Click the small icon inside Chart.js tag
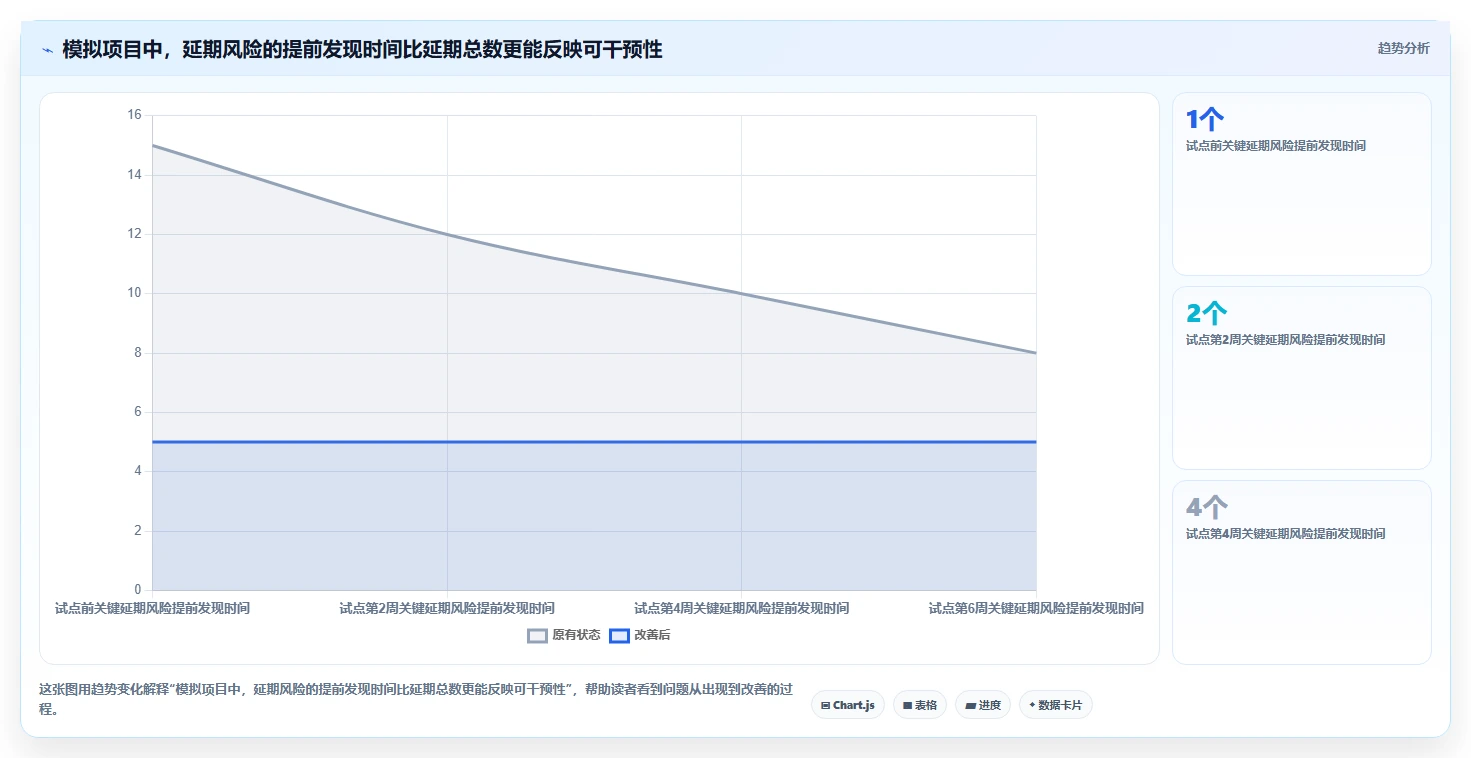The width and height of the screenshot is (1471, 758). point(825,705)
